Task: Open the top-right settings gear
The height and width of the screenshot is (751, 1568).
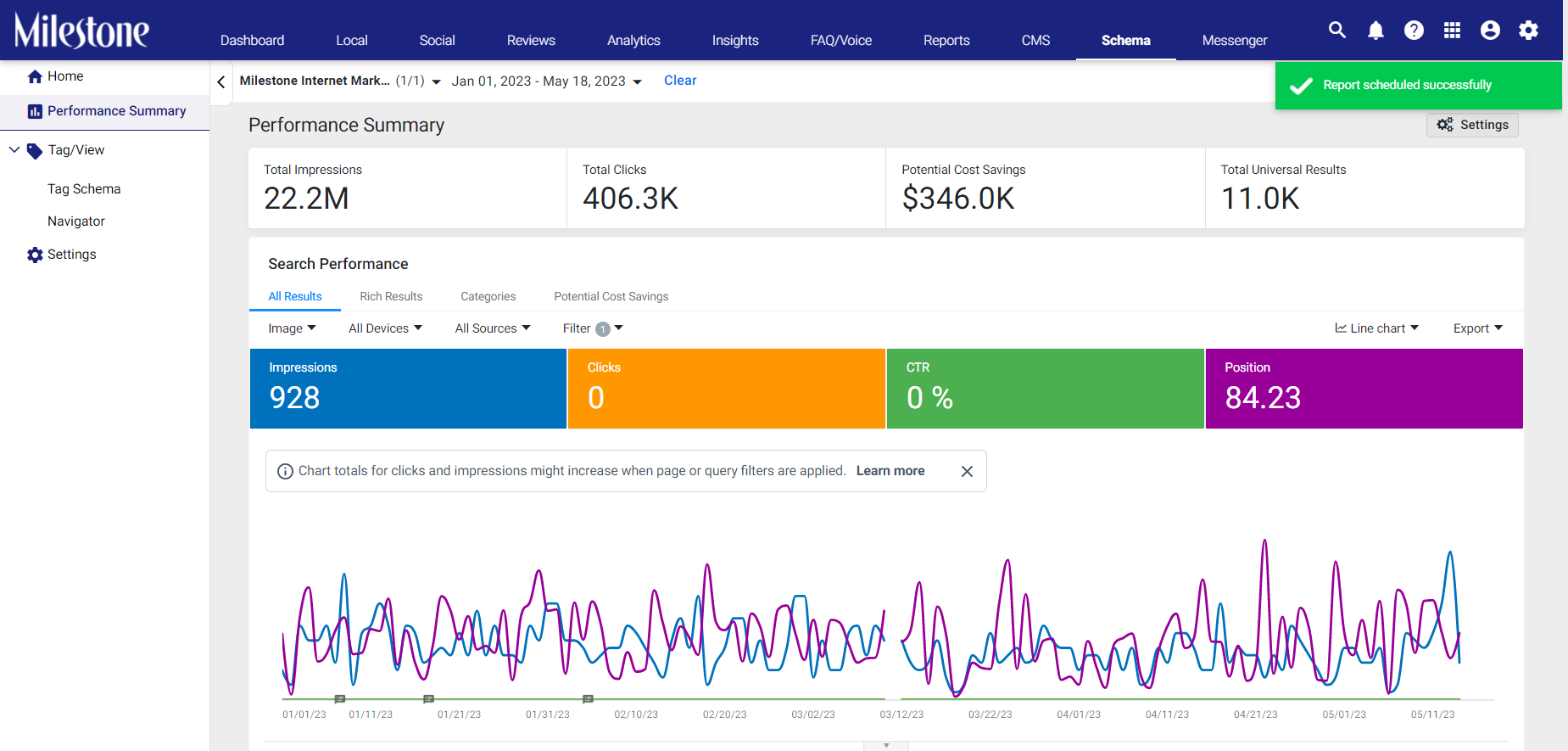Action: (x=1528, y=31)
